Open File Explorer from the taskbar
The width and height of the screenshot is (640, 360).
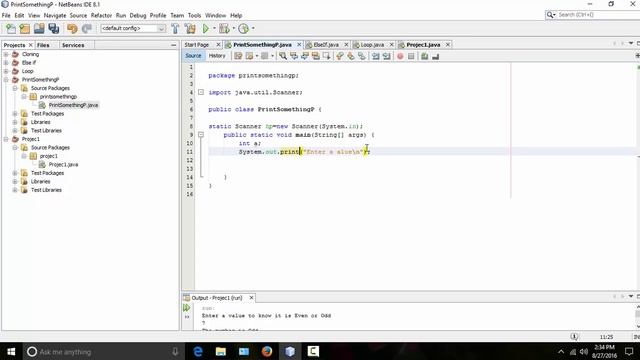(x=221, y=351)
